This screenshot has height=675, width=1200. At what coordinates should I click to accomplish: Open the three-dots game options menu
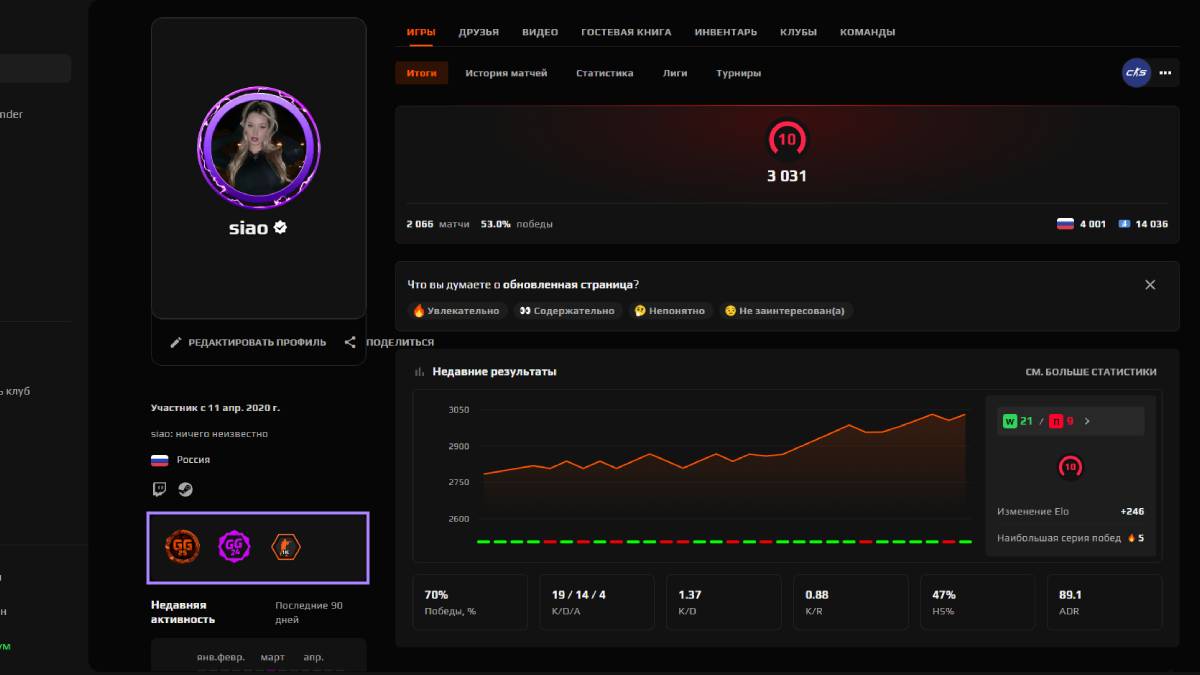1165,73
